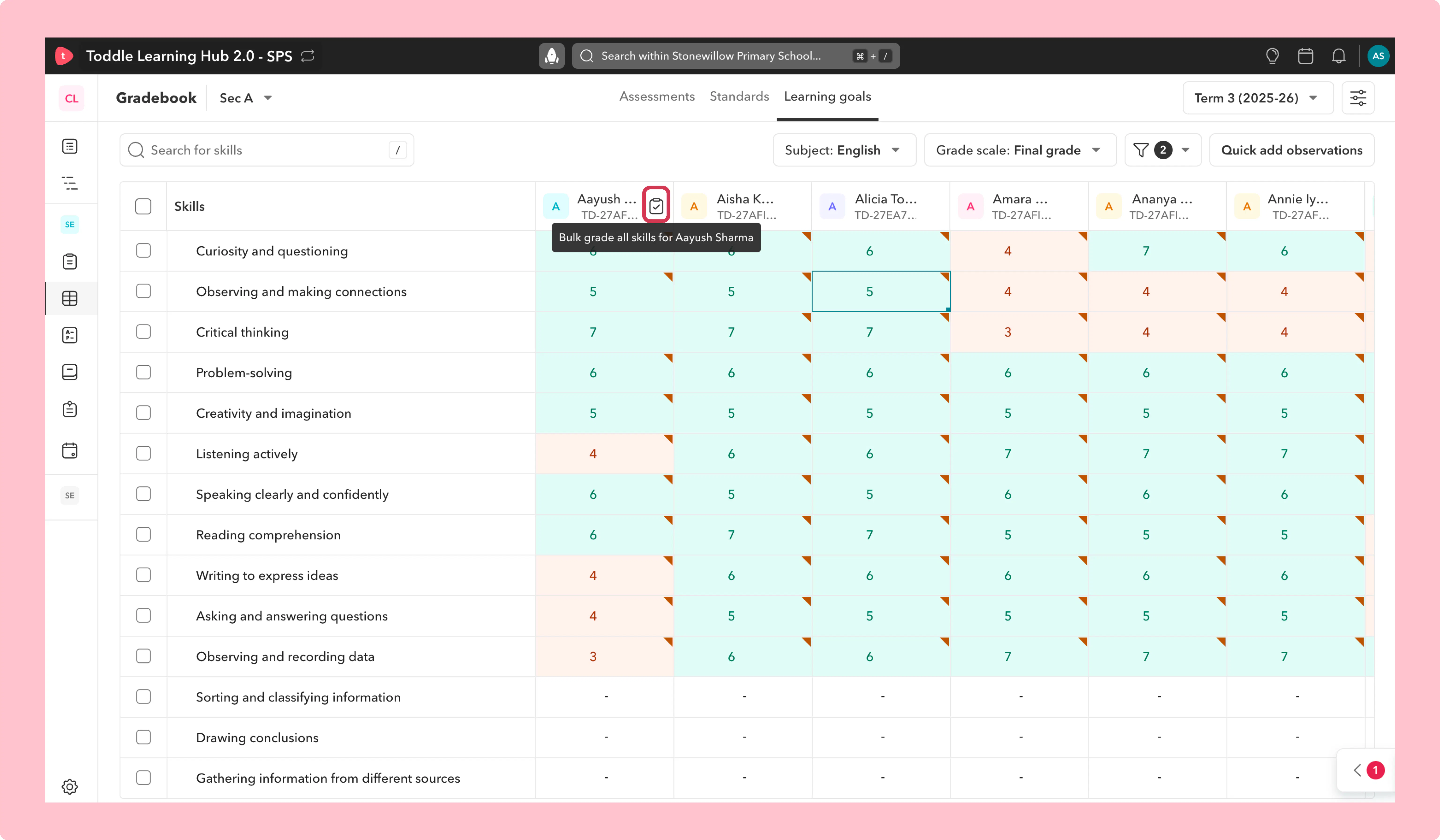Image resolution: width=1440 pixels, height=840 pixels.
Task: Bulk grade all skills for Aayush Sharma
Action: click(x=656, y=206)
